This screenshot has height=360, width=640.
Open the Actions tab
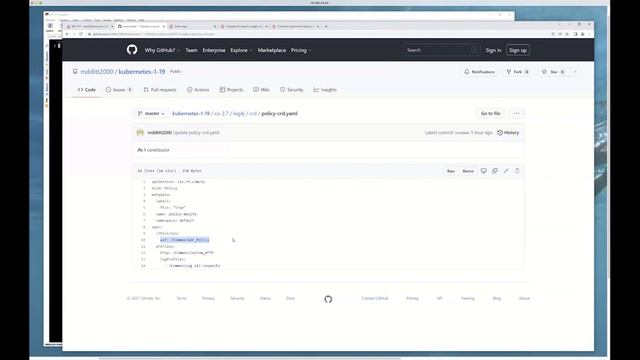click(198, 90)
